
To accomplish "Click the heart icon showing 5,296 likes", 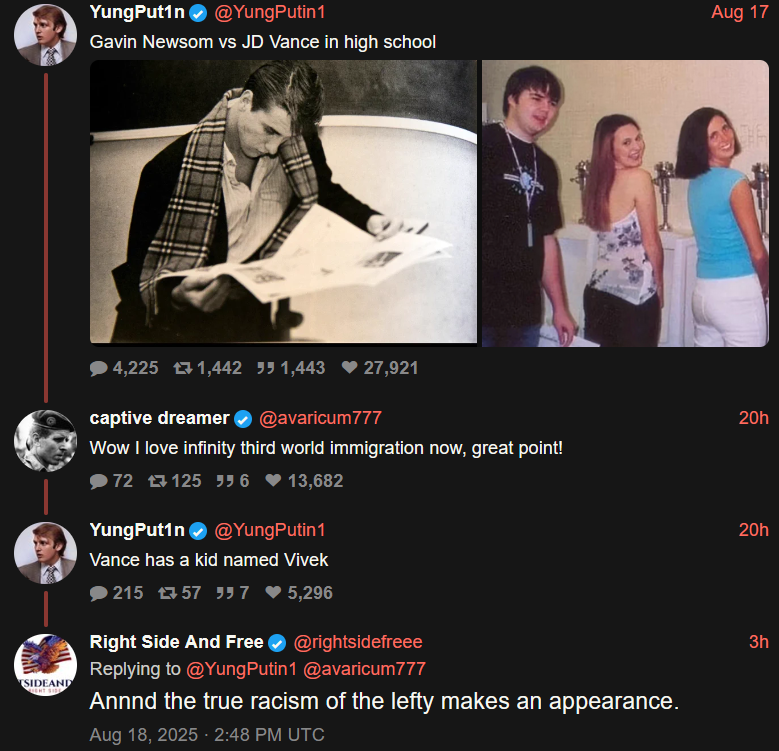I will tap(273, 593).
